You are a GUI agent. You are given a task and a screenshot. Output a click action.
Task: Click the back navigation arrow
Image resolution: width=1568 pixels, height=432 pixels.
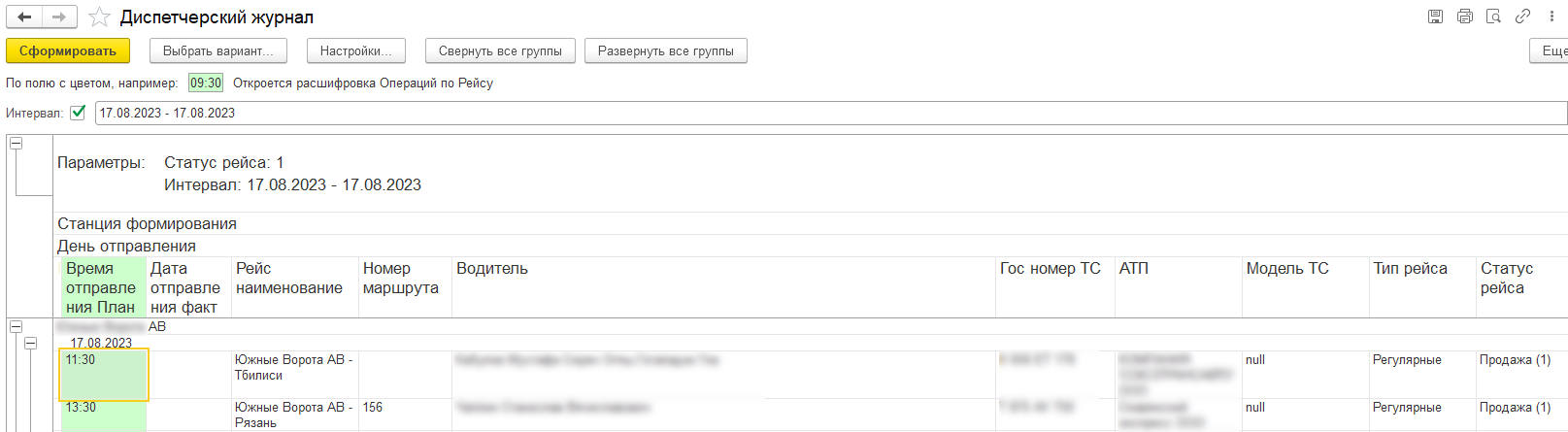tap(24, 17)
